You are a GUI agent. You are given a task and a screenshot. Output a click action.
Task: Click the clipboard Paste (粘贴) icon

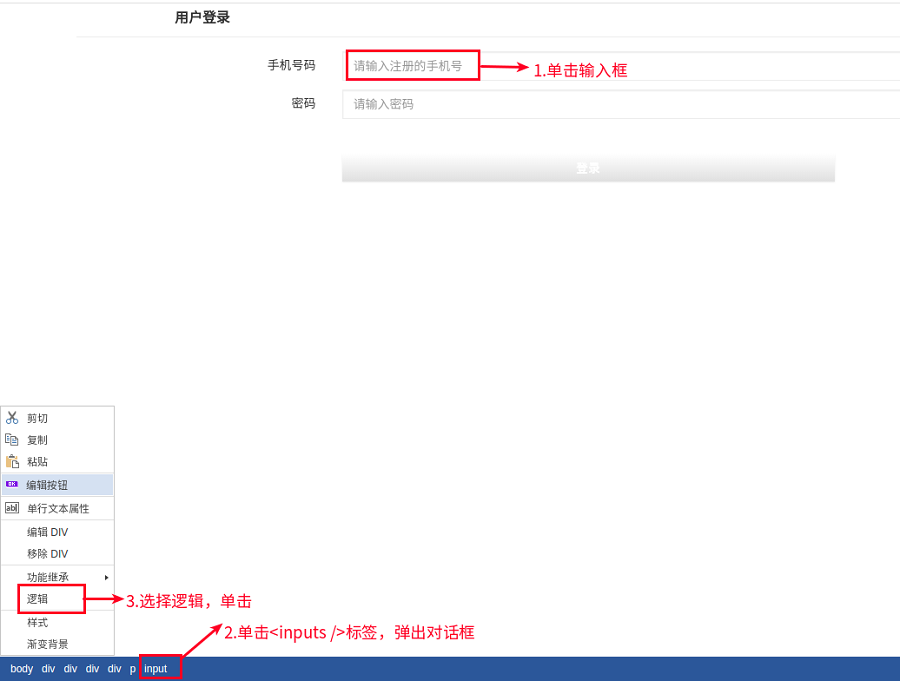tap(12, 462)
